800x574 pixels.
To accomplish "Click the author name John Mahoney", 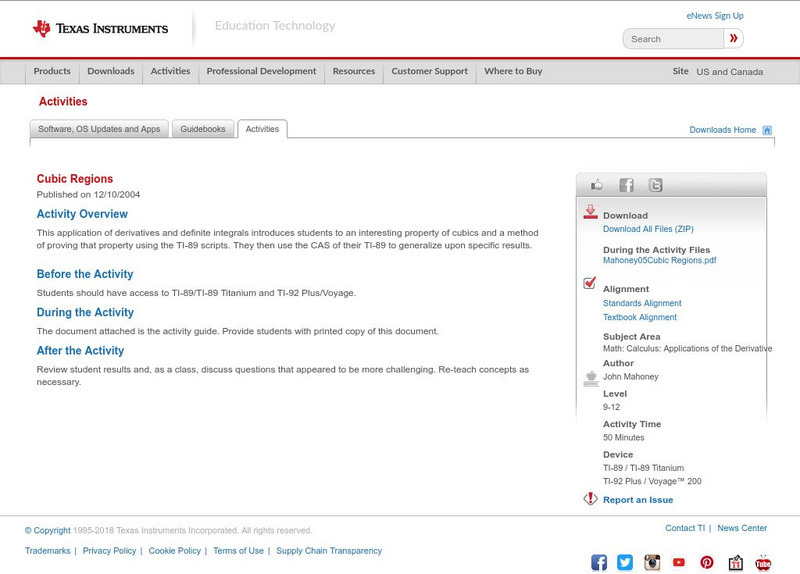I will 631,377.
